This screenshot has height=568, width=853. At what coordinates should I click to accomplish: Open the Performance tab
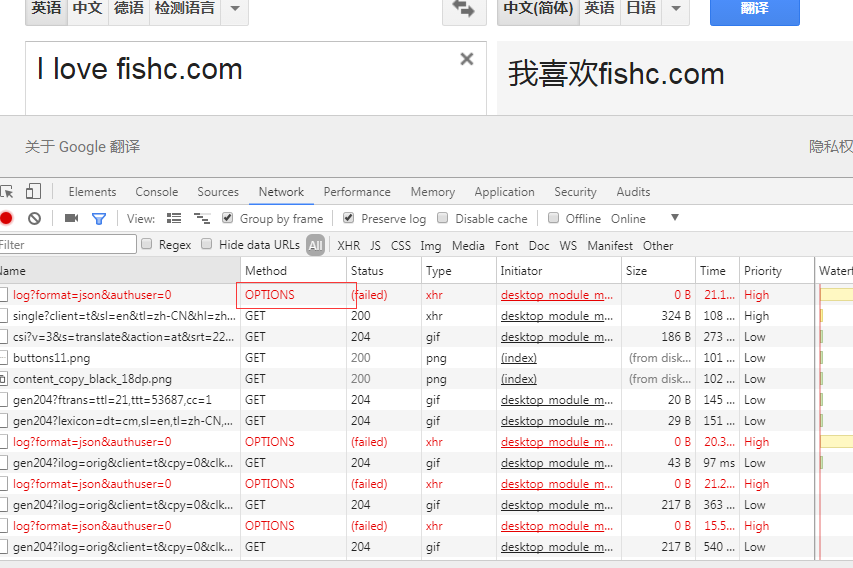click(357, 192)
